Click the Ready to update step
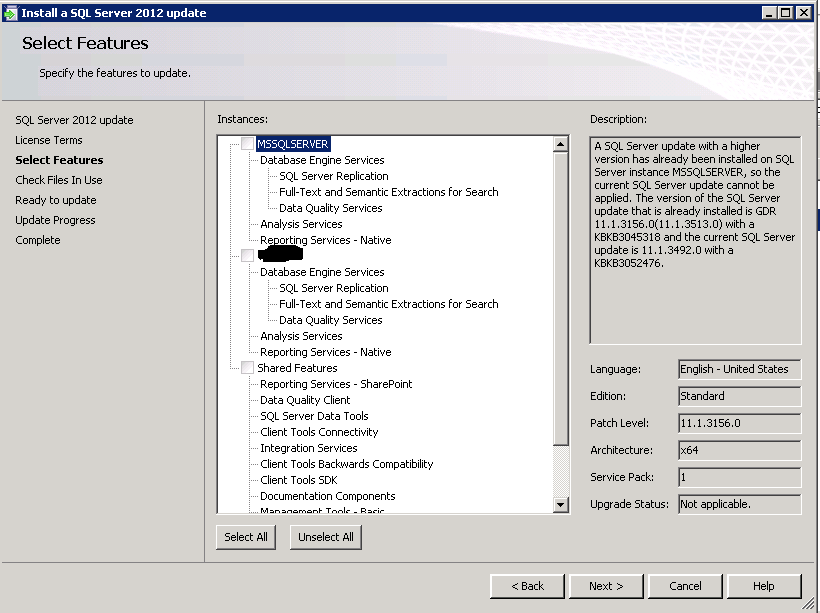Screen dimensions: 820x613 [55, 200]
